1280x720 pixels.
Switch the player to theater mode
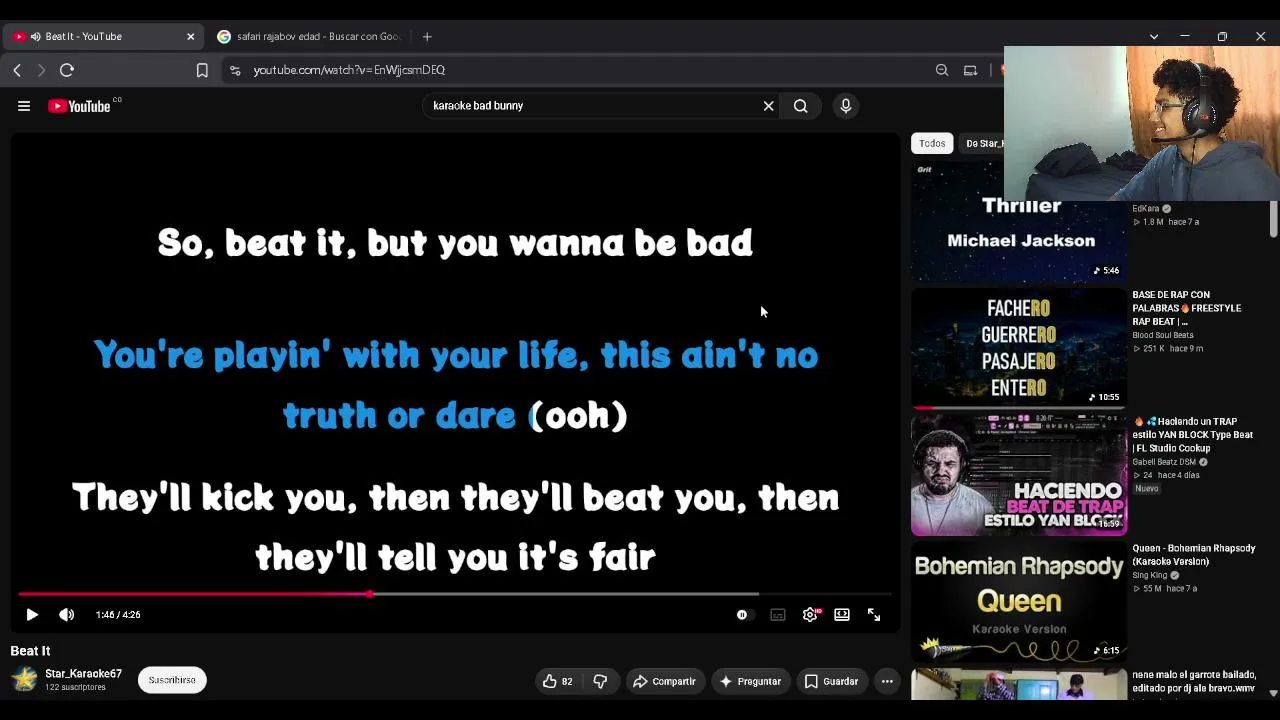tap(842, 615)
